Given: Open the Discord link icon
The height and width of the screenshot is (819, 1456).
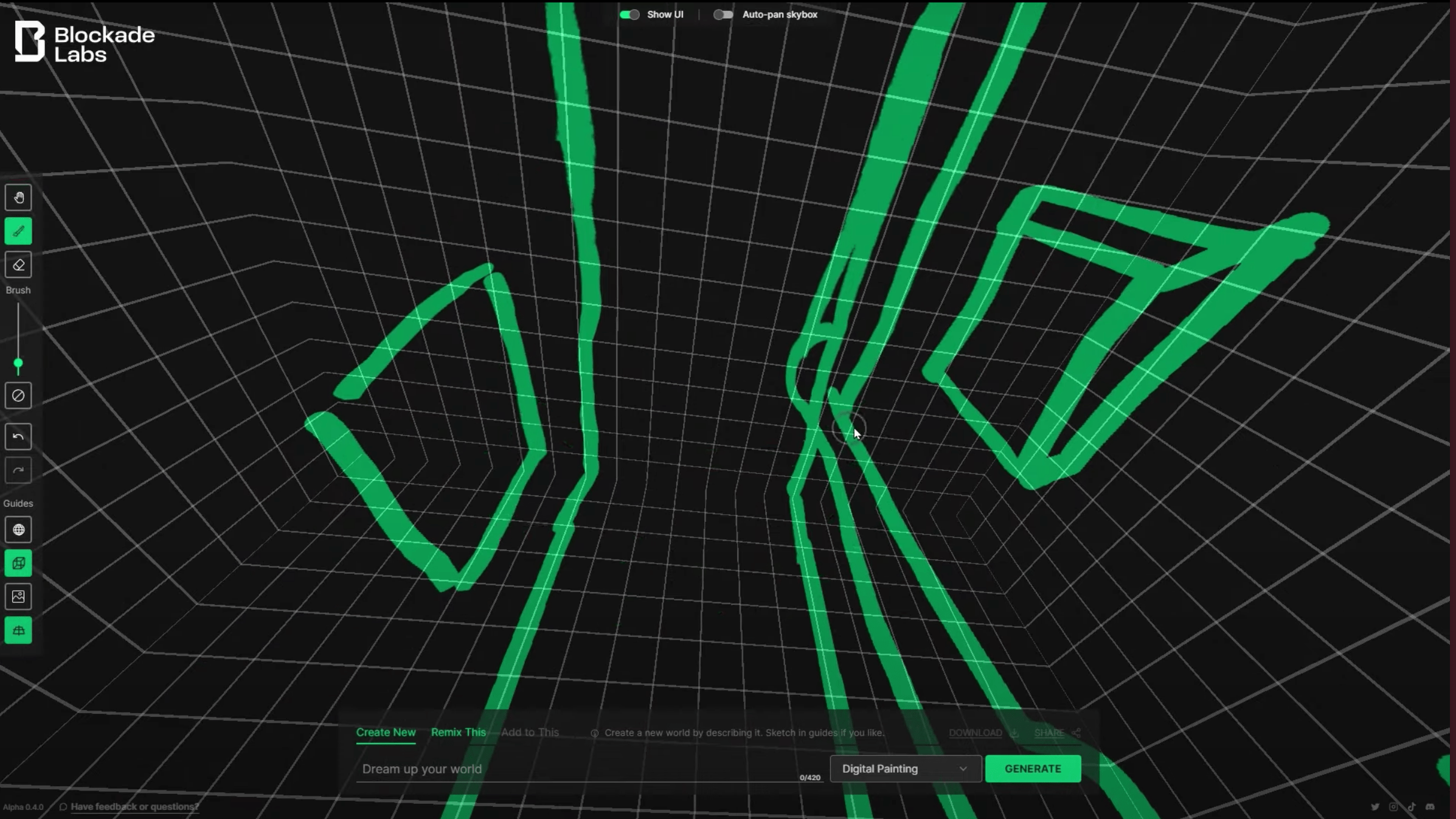Looking at the screenshot, I should pos(1430,807).
